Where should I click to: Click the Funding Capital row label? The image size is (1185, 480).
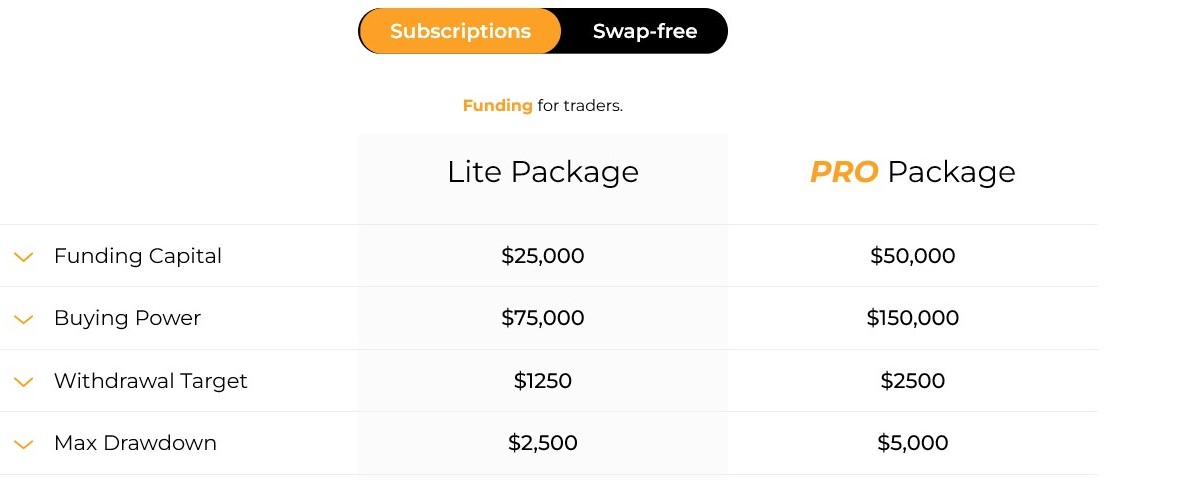pos(138,255)
